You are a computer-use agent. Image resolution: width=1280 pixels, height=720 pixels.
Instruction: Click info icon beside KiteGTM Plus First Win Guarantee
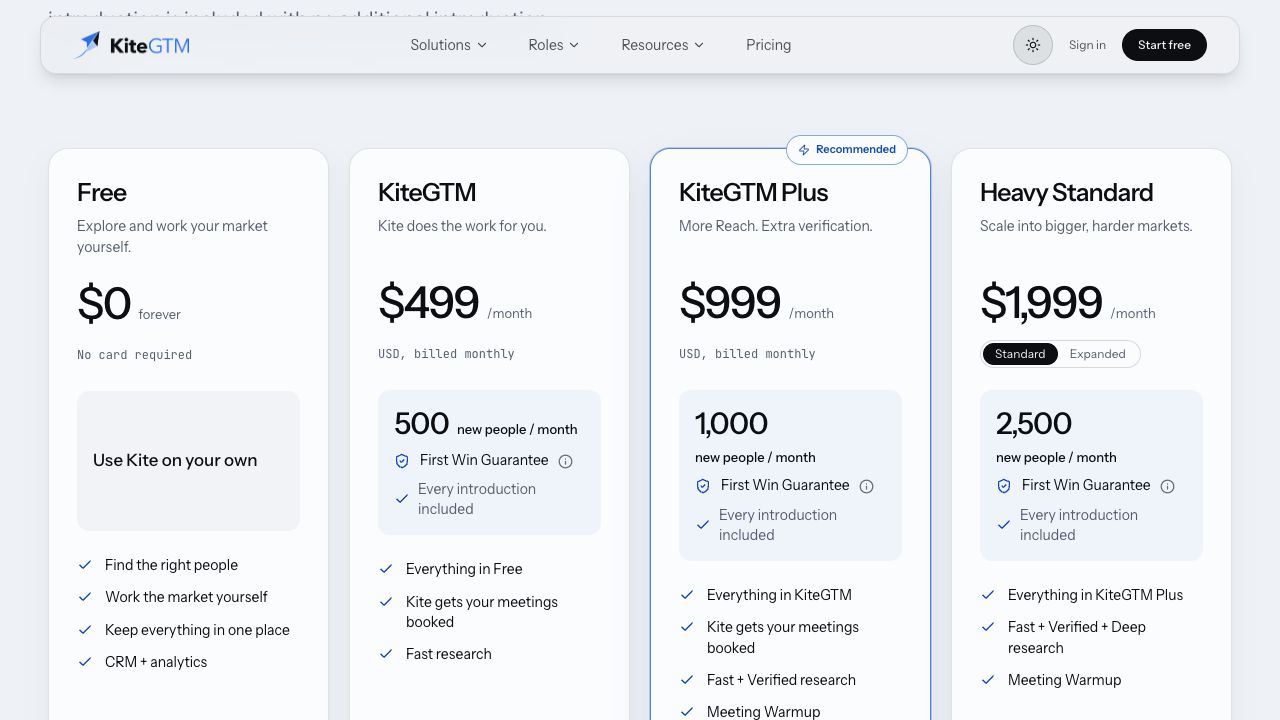866,486
